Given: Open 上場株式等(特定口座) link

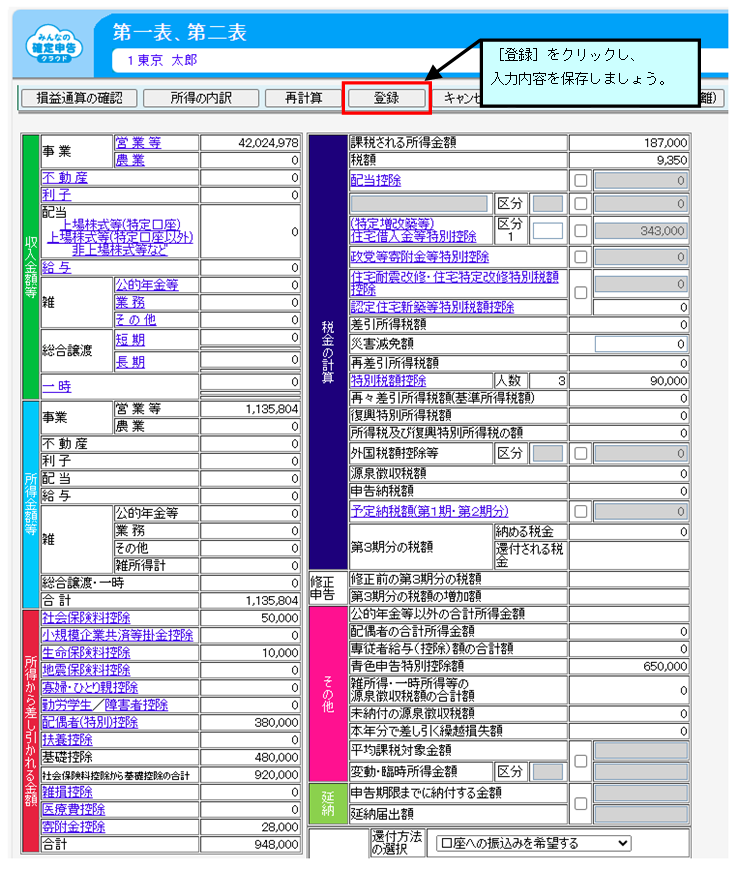Looking at the screenshot, I should (x=121, y=224).
